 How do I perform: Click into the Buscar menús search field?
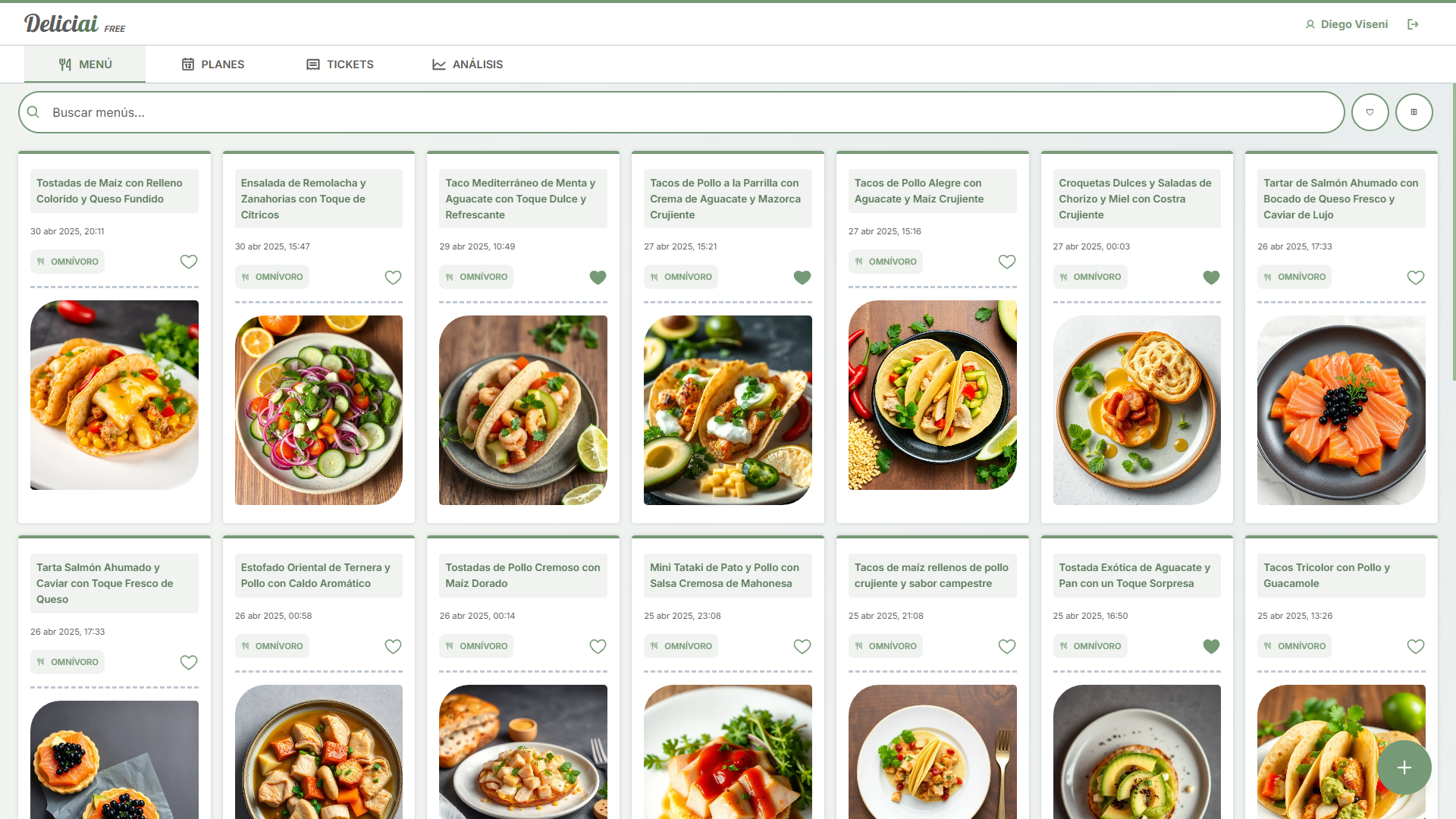pyautogui.click(x=682, y=112)
